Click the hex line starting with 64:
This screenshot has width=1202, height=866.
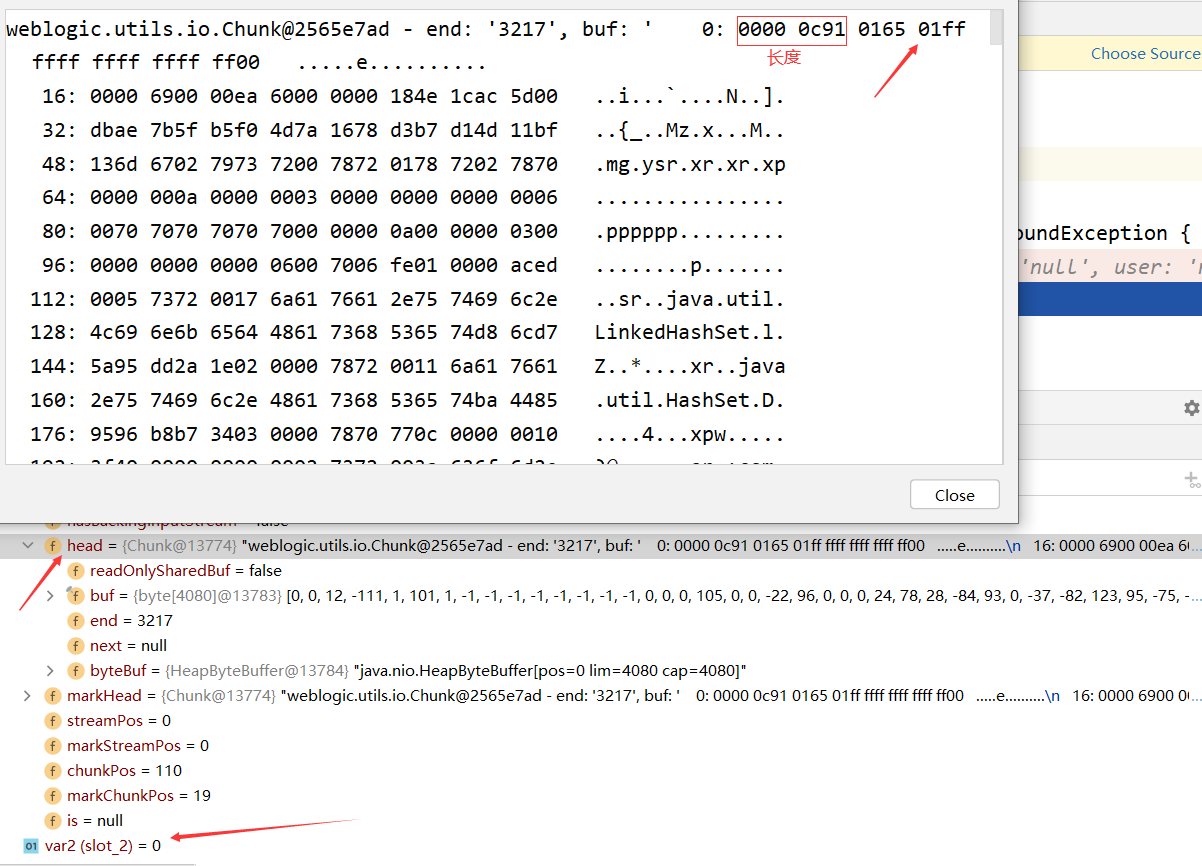[x=413, y=198]
